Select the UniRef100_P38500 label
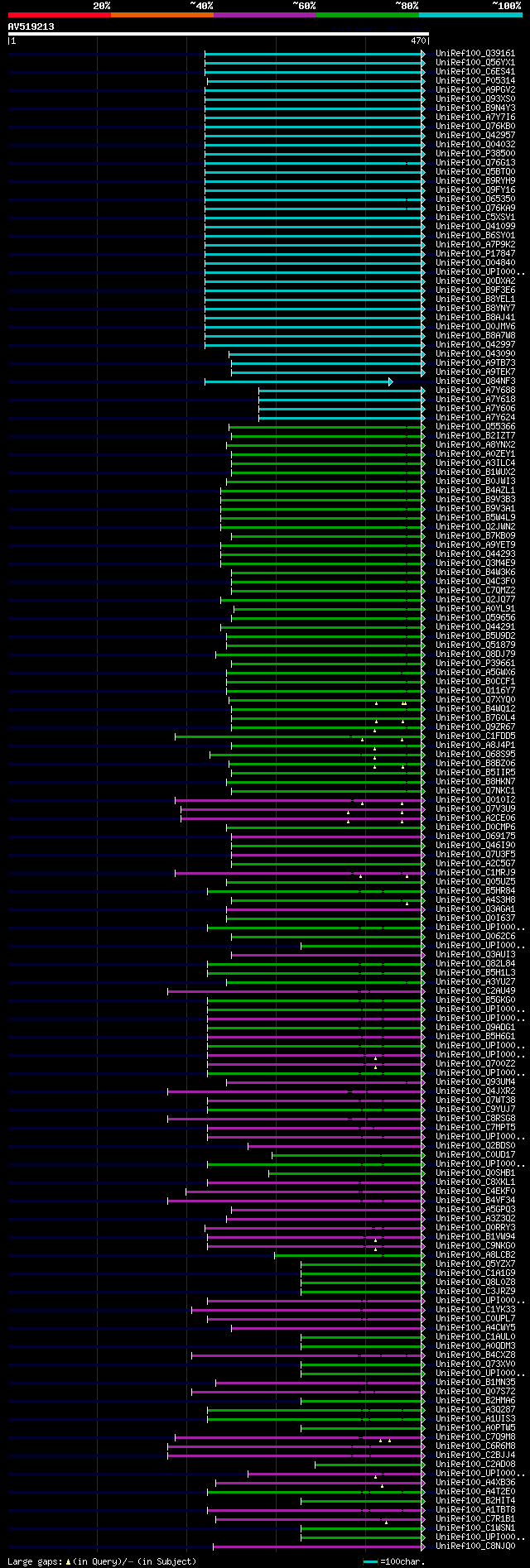The image size is (530, 1568). click(x=475, y=153)
